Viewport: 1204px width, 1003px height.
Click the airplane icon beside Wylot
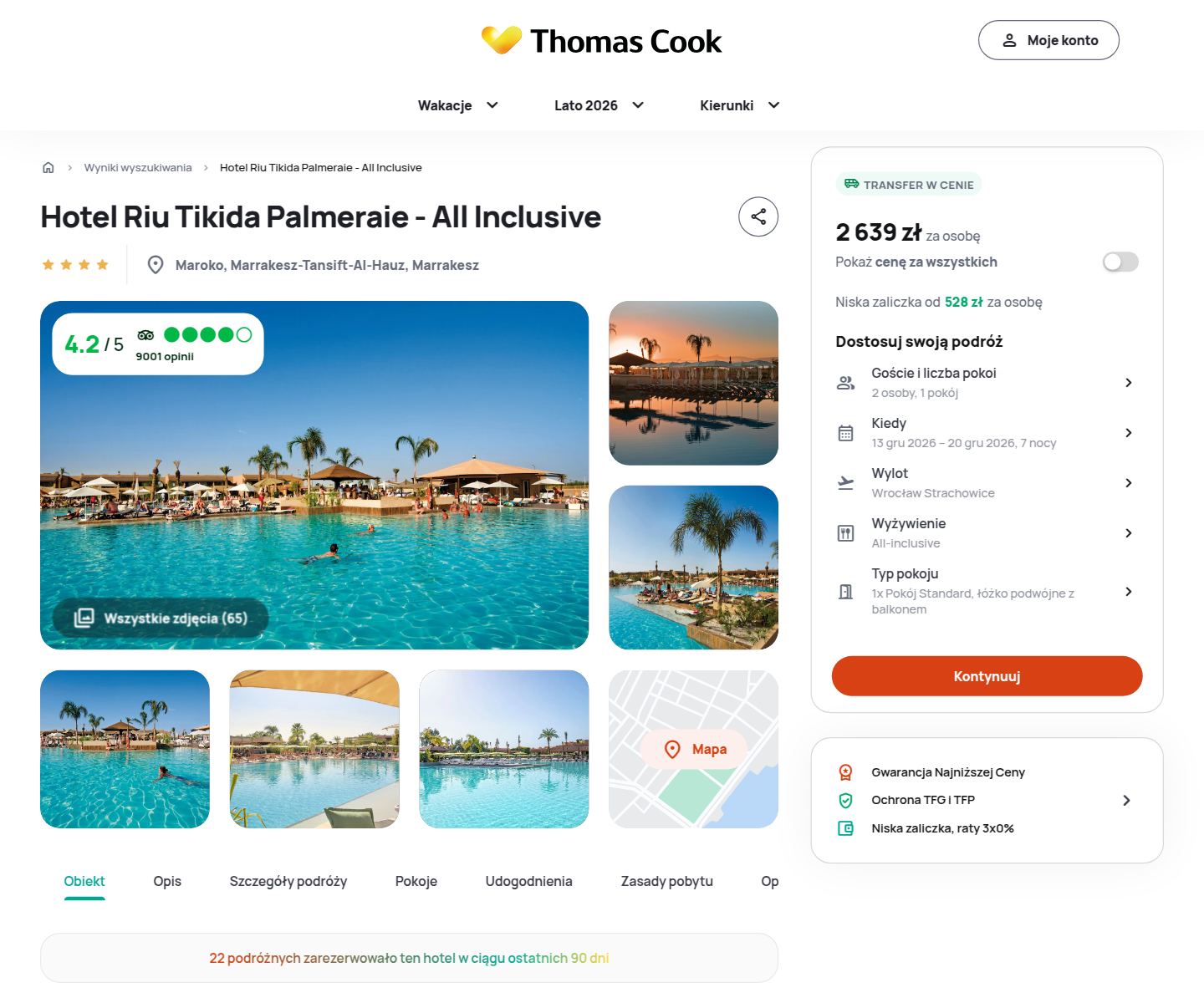point(846,483)
